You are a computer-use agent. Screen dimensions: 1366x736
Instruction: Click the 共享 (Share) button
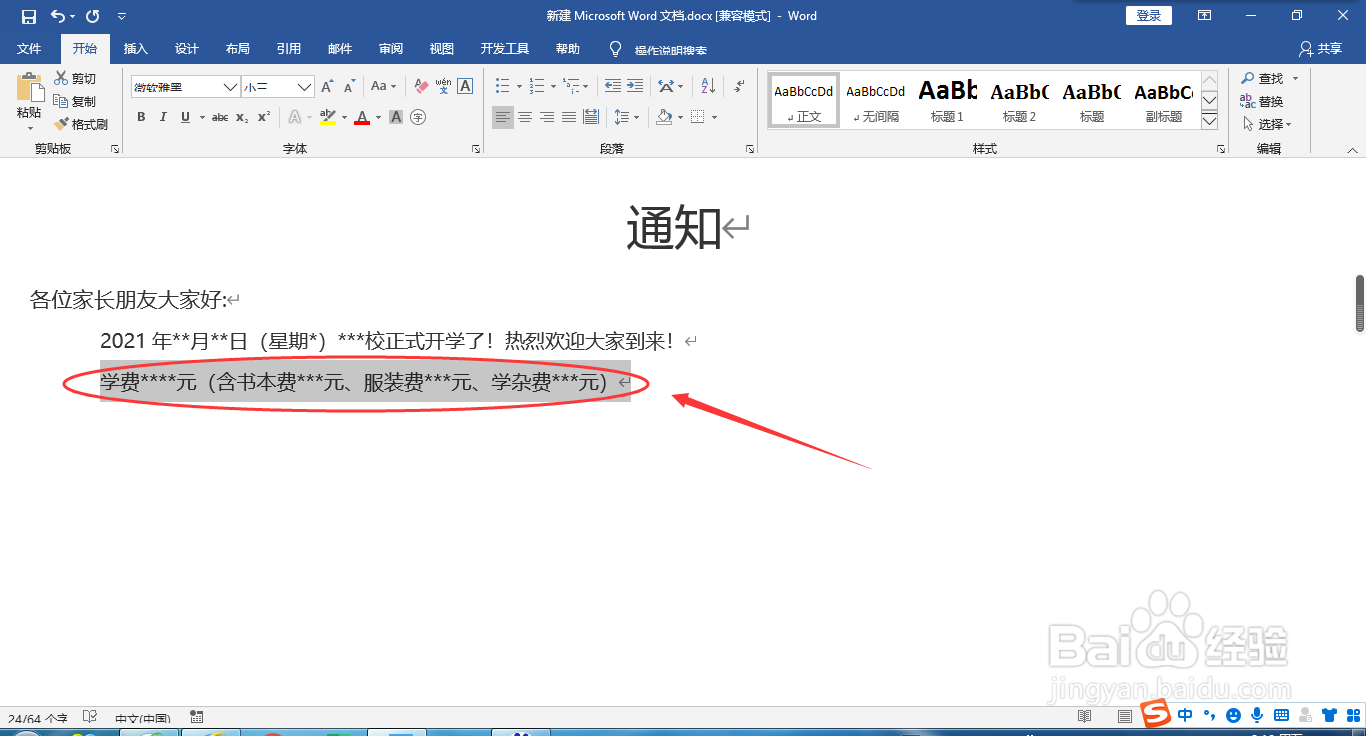[x=1320, y=49]
